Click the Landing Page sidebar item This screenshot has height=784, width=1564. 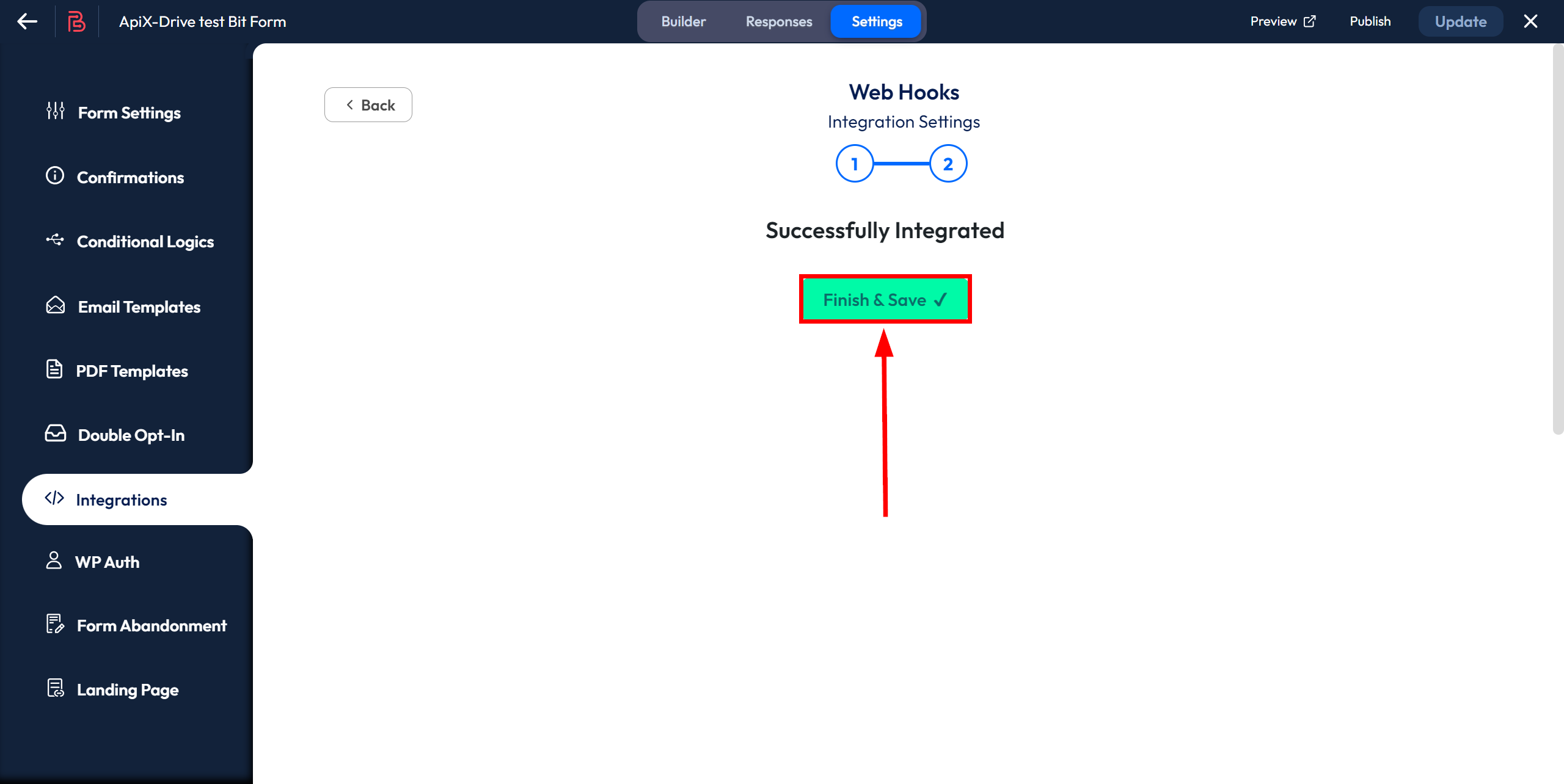(x=128, y=689)
